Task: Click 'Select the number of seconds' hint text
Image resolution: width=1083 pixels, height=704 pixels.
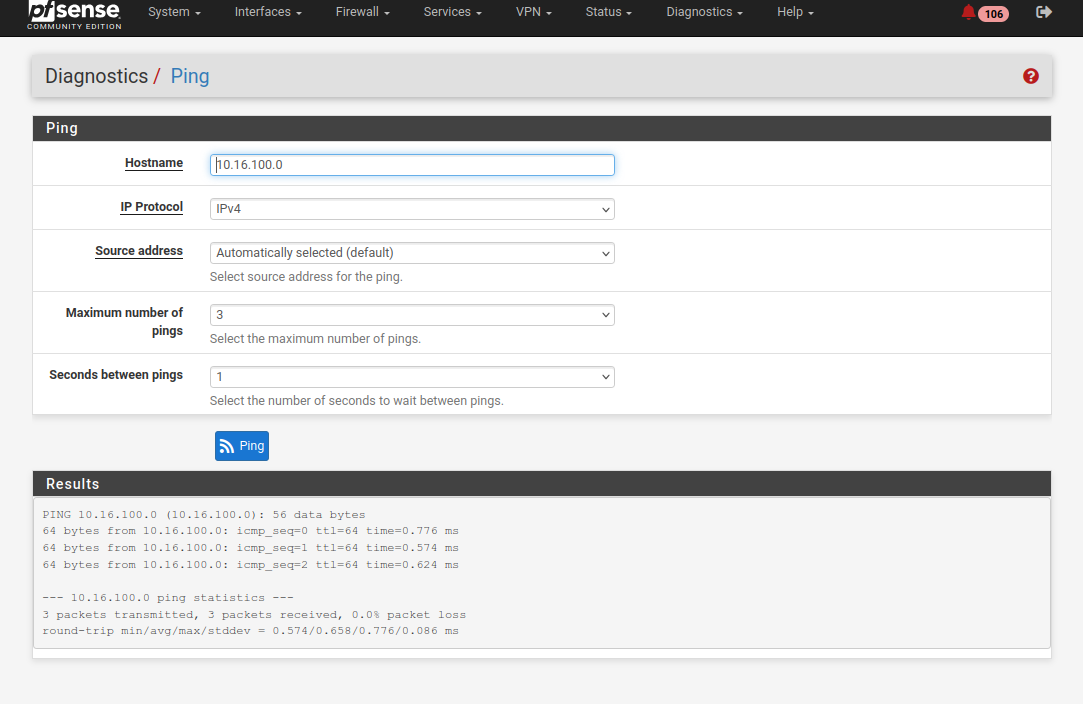Action: pyautogui.click(x=357, y=401)
